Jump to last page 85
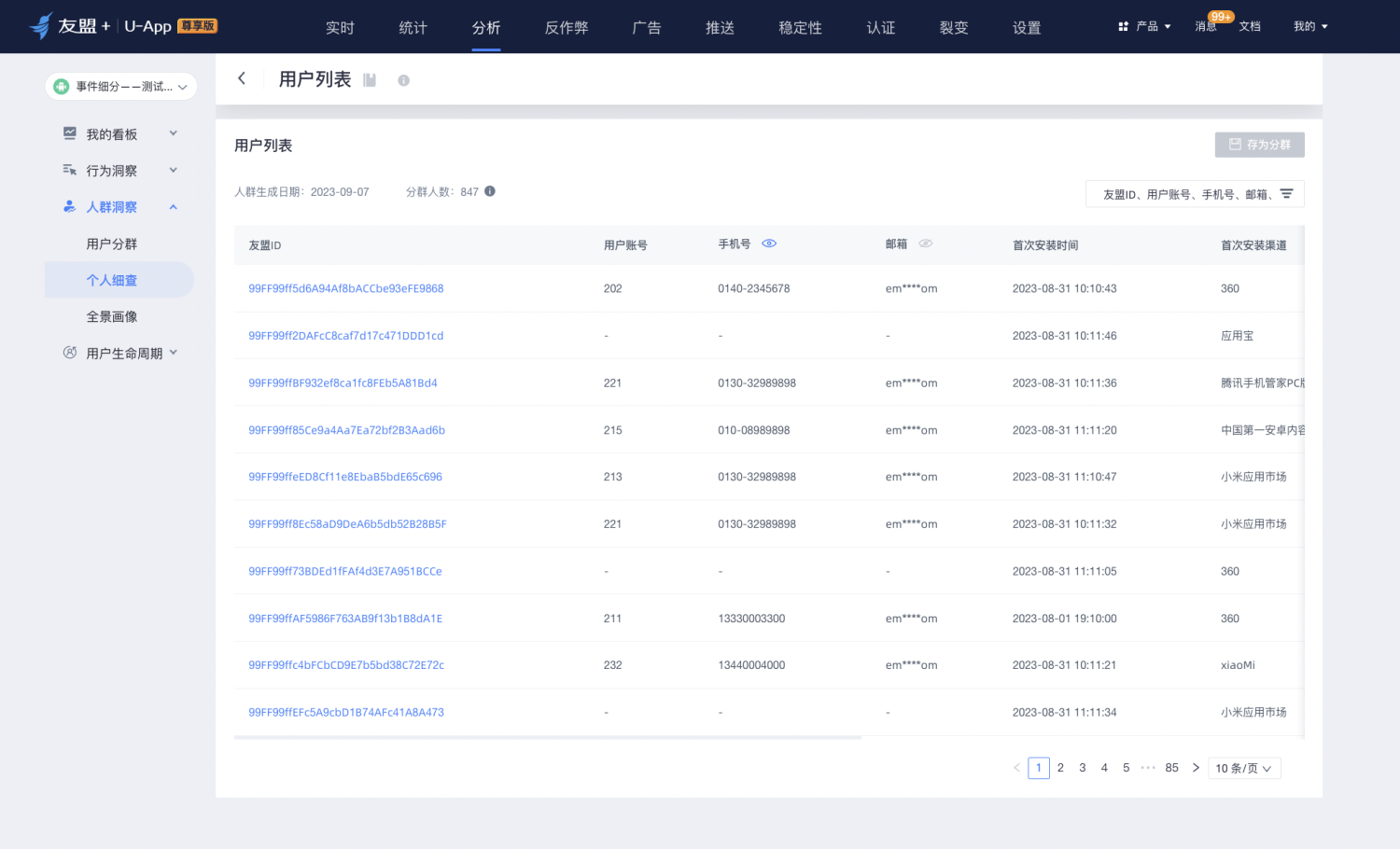This screenshot has height=849, width=1400. 1172,768
